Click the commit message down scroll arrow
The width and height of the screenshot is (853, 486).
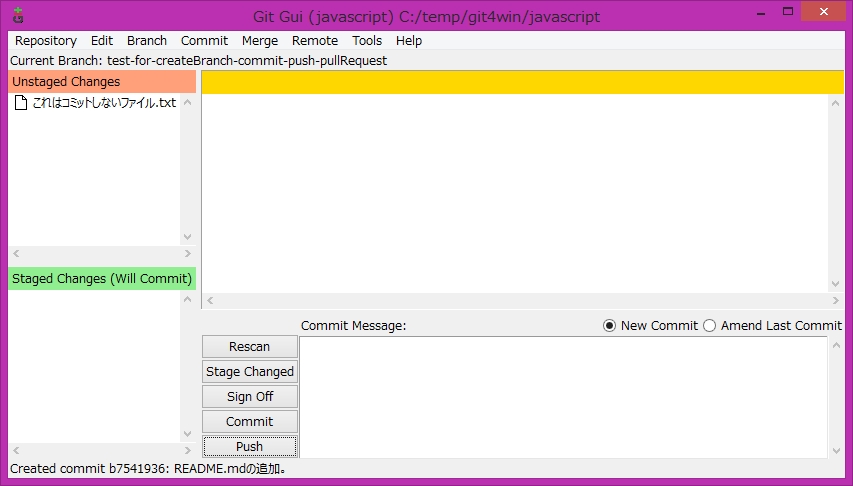(836, 451)
